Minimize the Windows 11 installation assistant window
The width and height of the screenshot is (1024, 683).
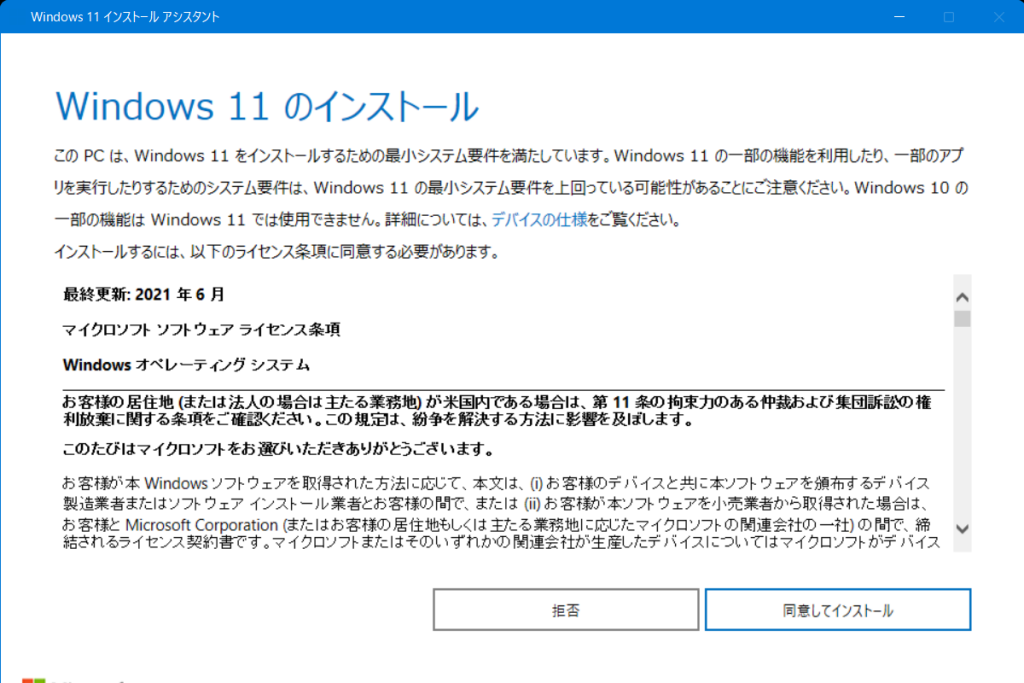point(899,17)
